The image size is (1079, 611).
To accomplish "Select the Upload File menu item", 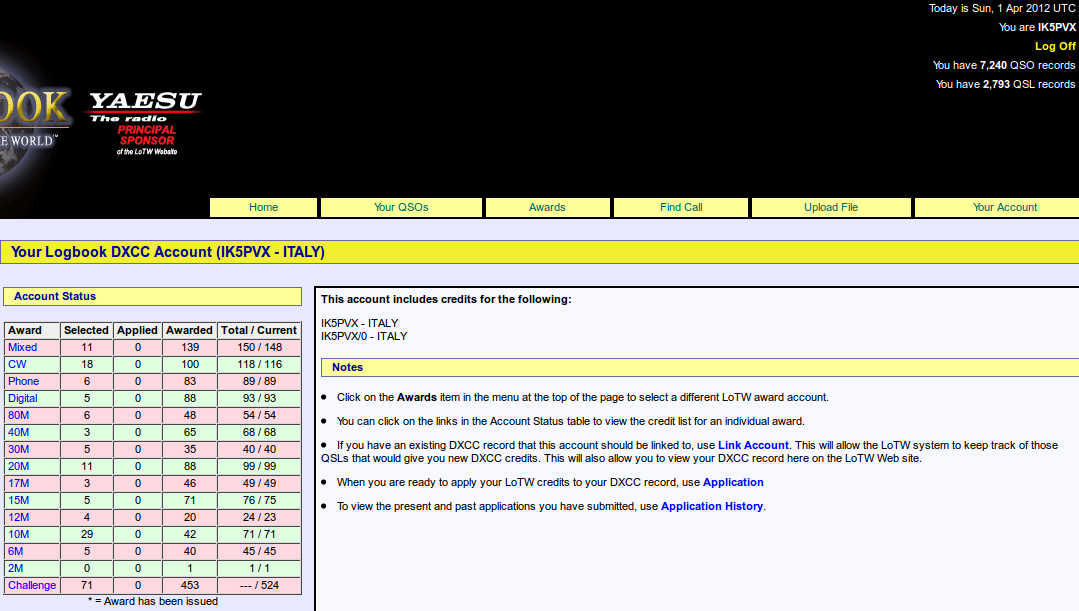I will (x=831, y=207).
